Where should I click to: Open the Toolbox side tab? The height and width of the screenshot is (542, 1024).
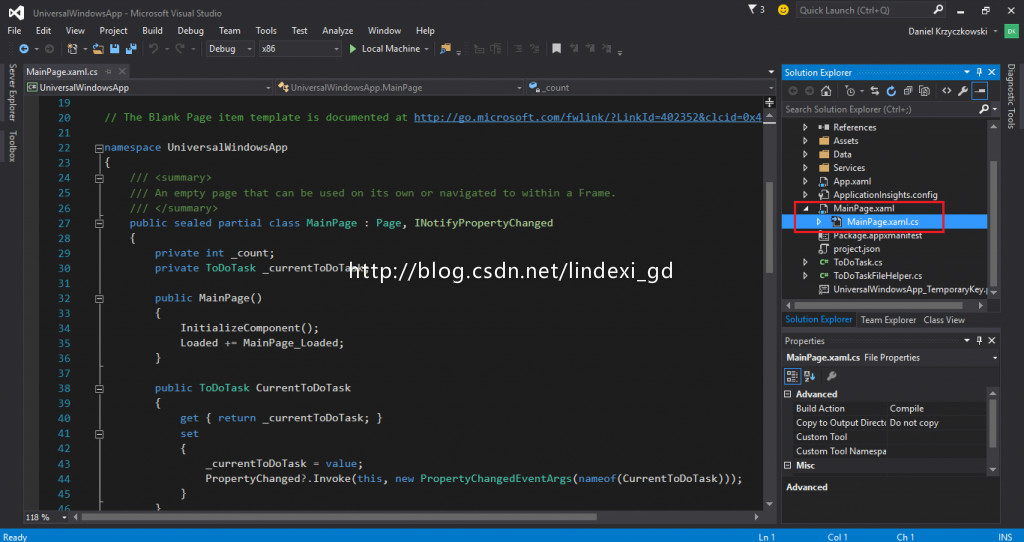point(12,146)
